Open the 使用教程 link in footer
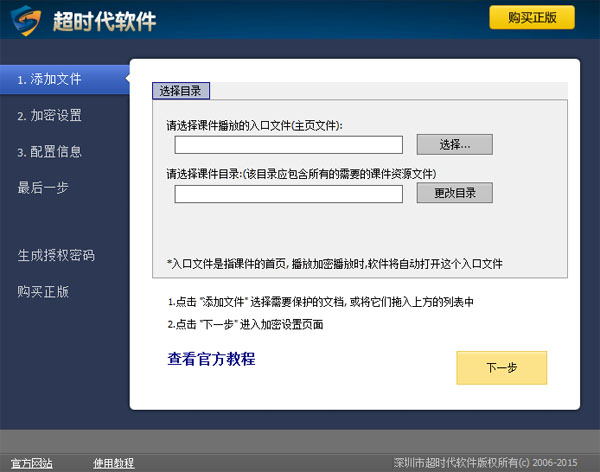The width and height of the screenshot is (600, 472). [x=114, y=463]
